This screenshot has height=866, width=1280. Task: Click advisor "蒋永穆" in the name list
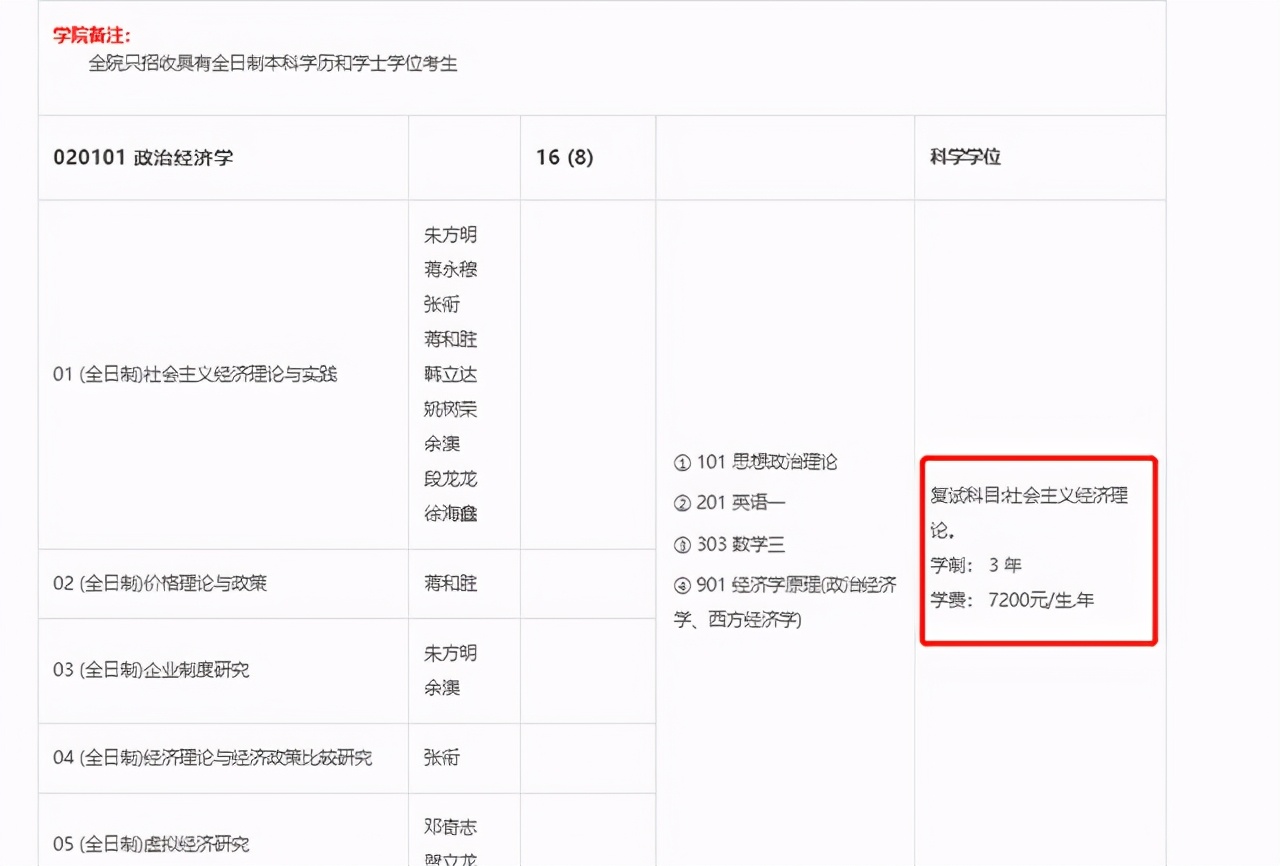point(450,269)
